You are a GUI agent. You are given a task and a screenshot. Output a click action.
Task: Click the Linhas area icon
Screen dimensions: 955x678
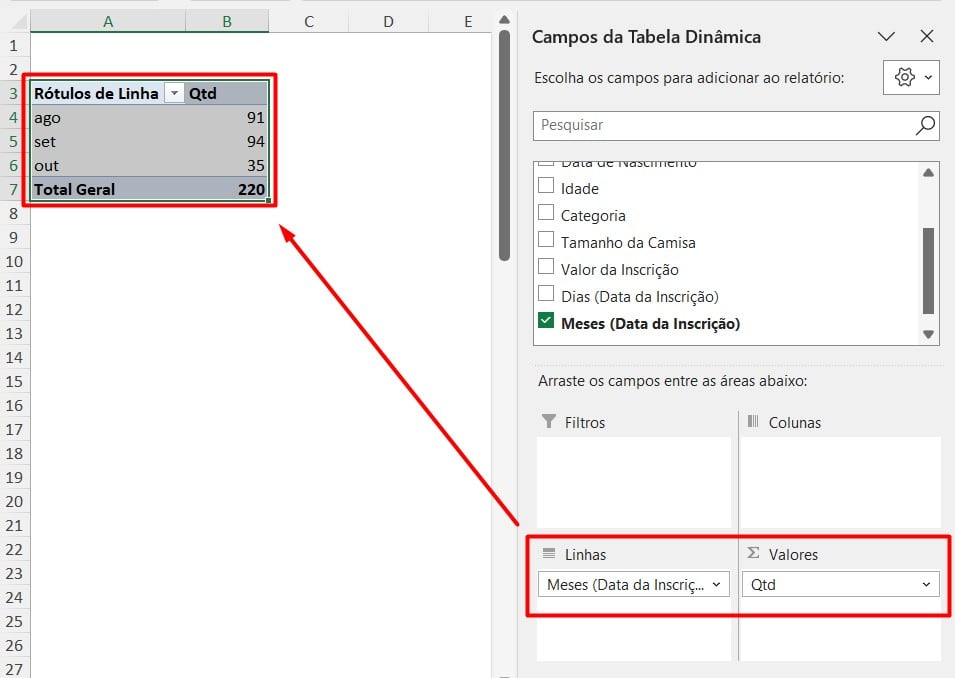[548, 554]
